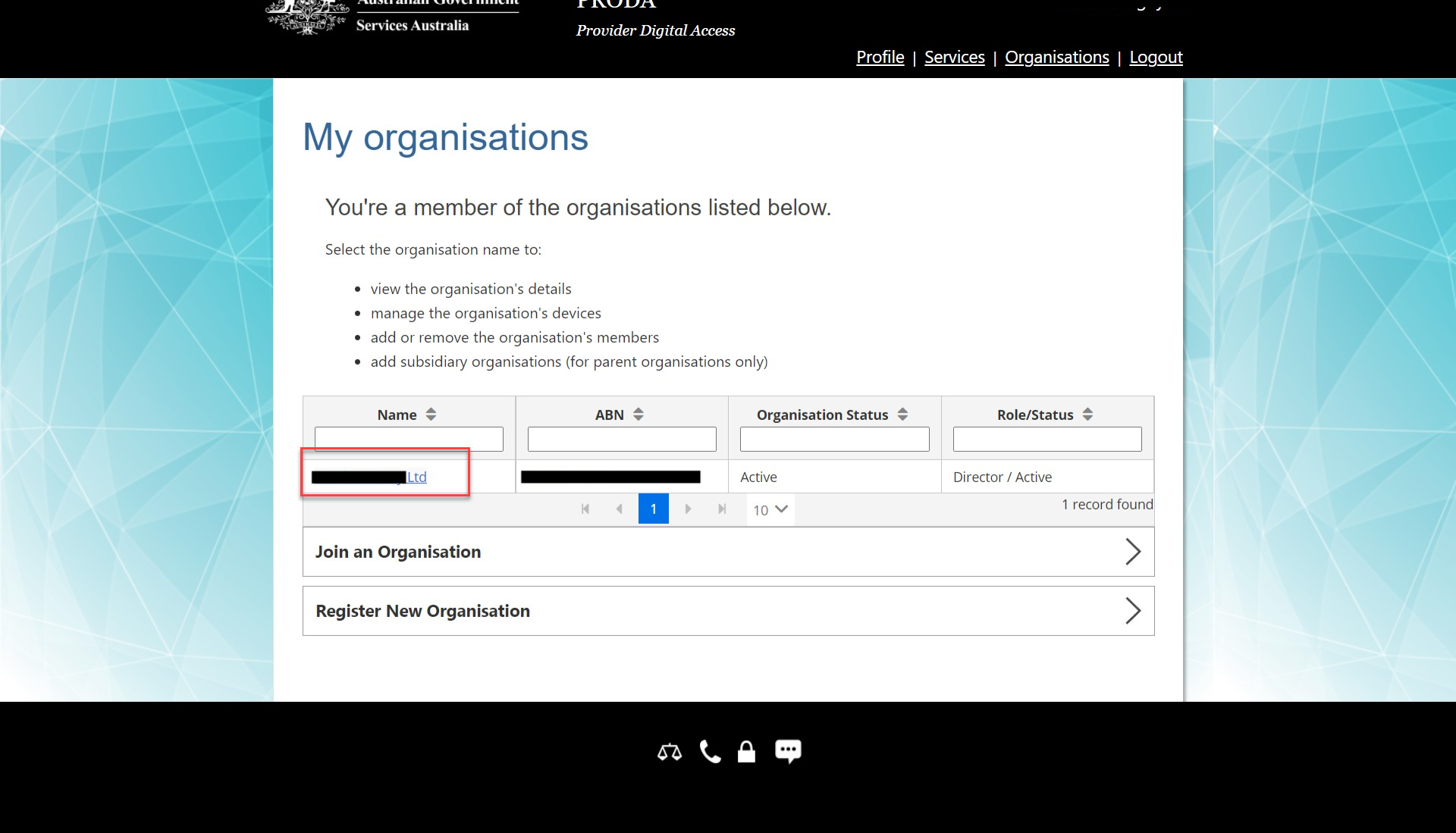Open the Profile link in header
This screenshot has width=1456, height=833.
(x=880, y=58)
